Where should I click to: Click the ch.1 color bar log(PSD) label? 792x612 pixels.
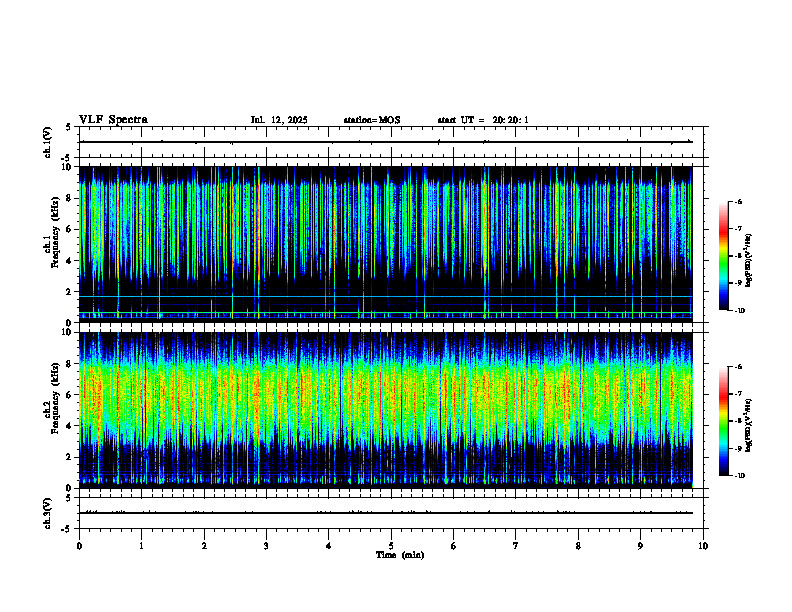(748, 261)
